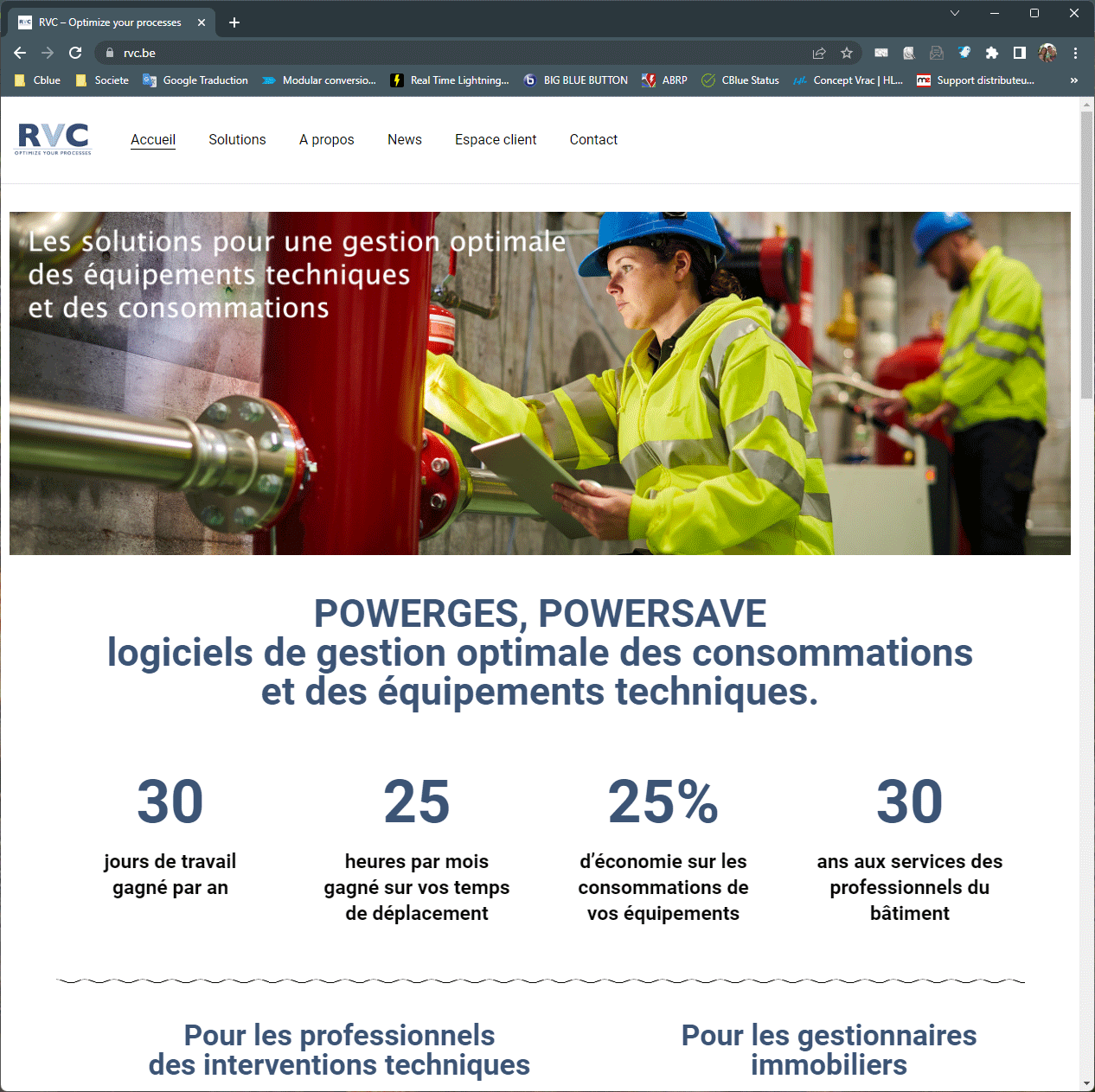The height and width of the screenshot is (1092, 1095).
Task: Open the first extension icon after the star
Action: 881,53
